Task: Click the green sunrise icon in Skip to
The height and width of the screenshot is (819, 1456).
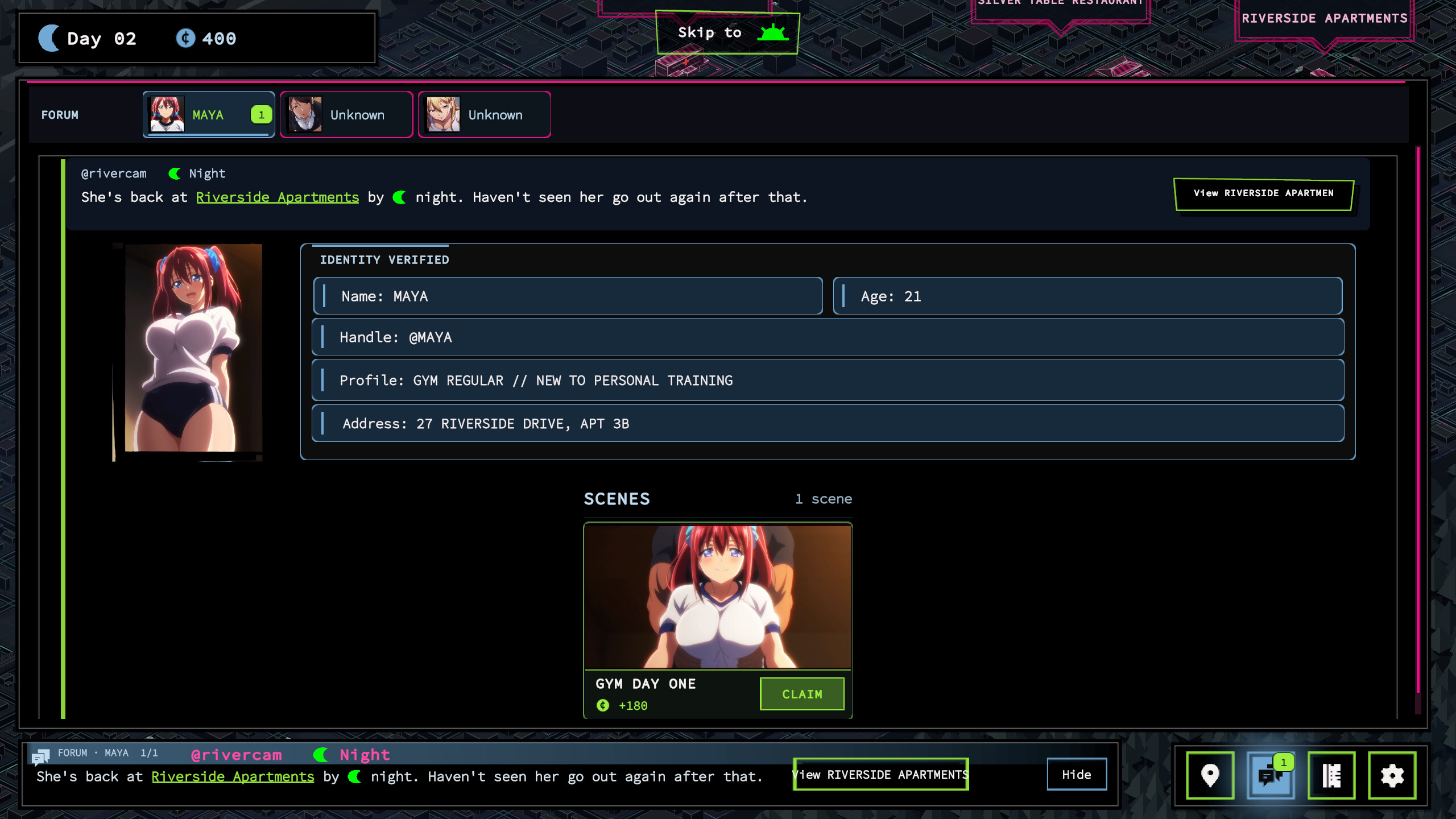Action: [773, 33]
